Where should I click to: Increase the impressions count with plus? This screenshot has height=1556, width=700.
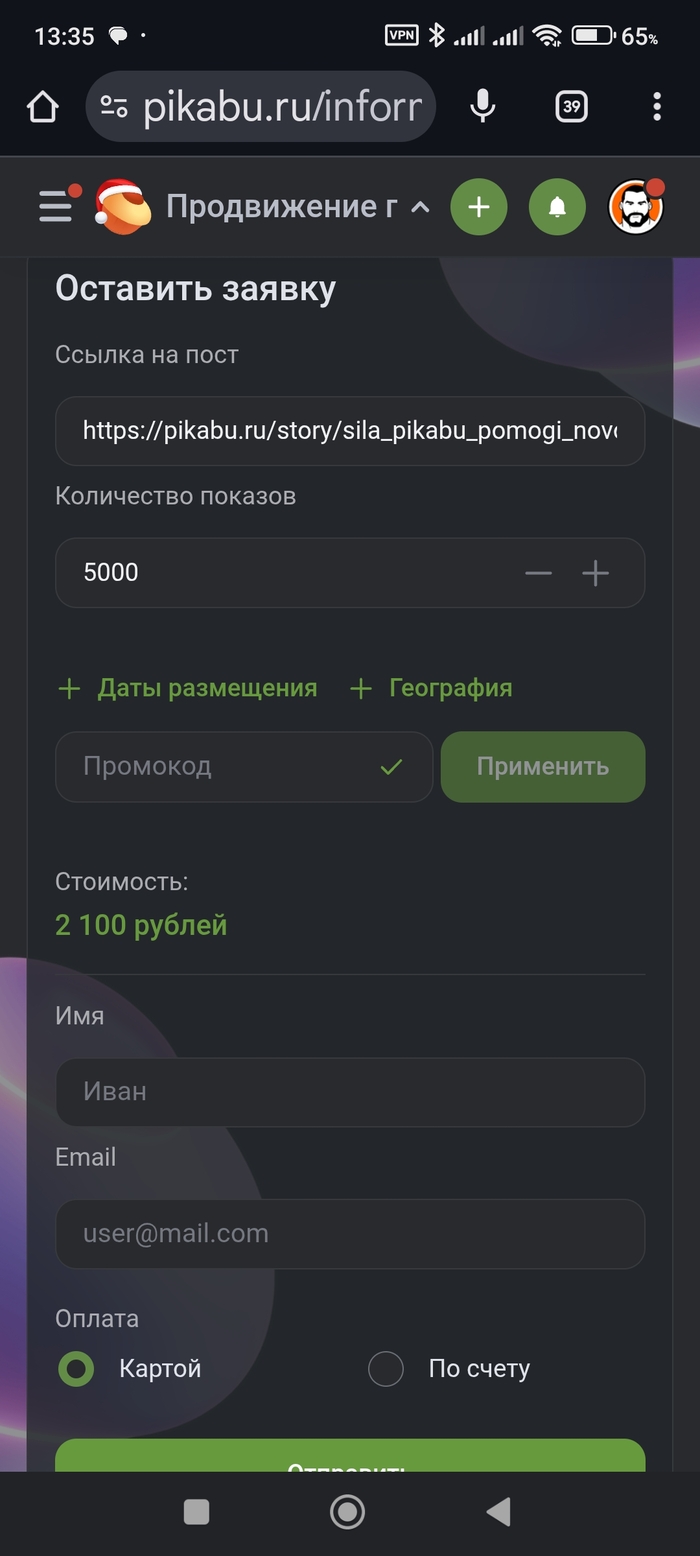[596, 573]
